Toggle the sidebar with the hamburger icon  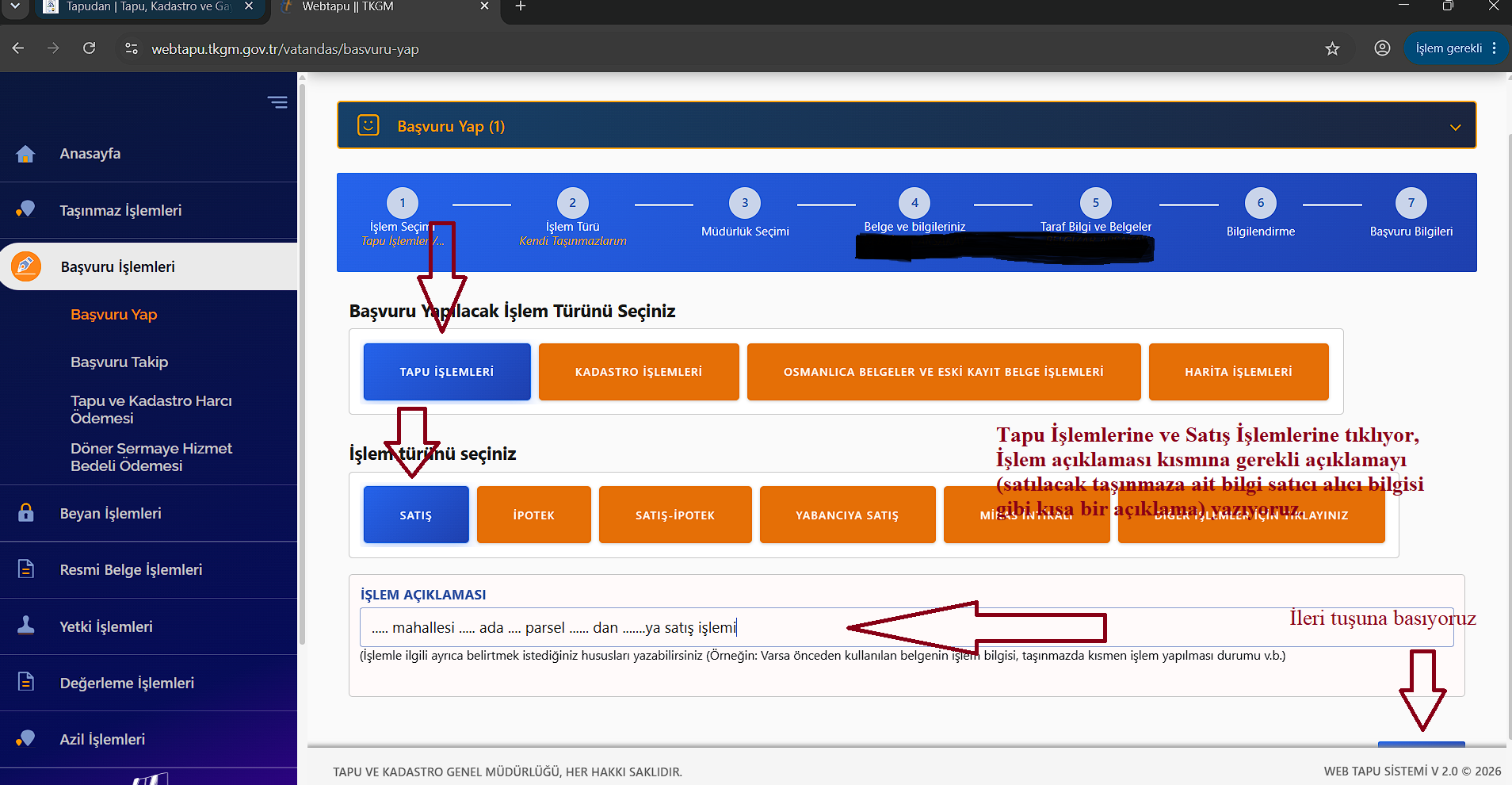pos(277,102)
